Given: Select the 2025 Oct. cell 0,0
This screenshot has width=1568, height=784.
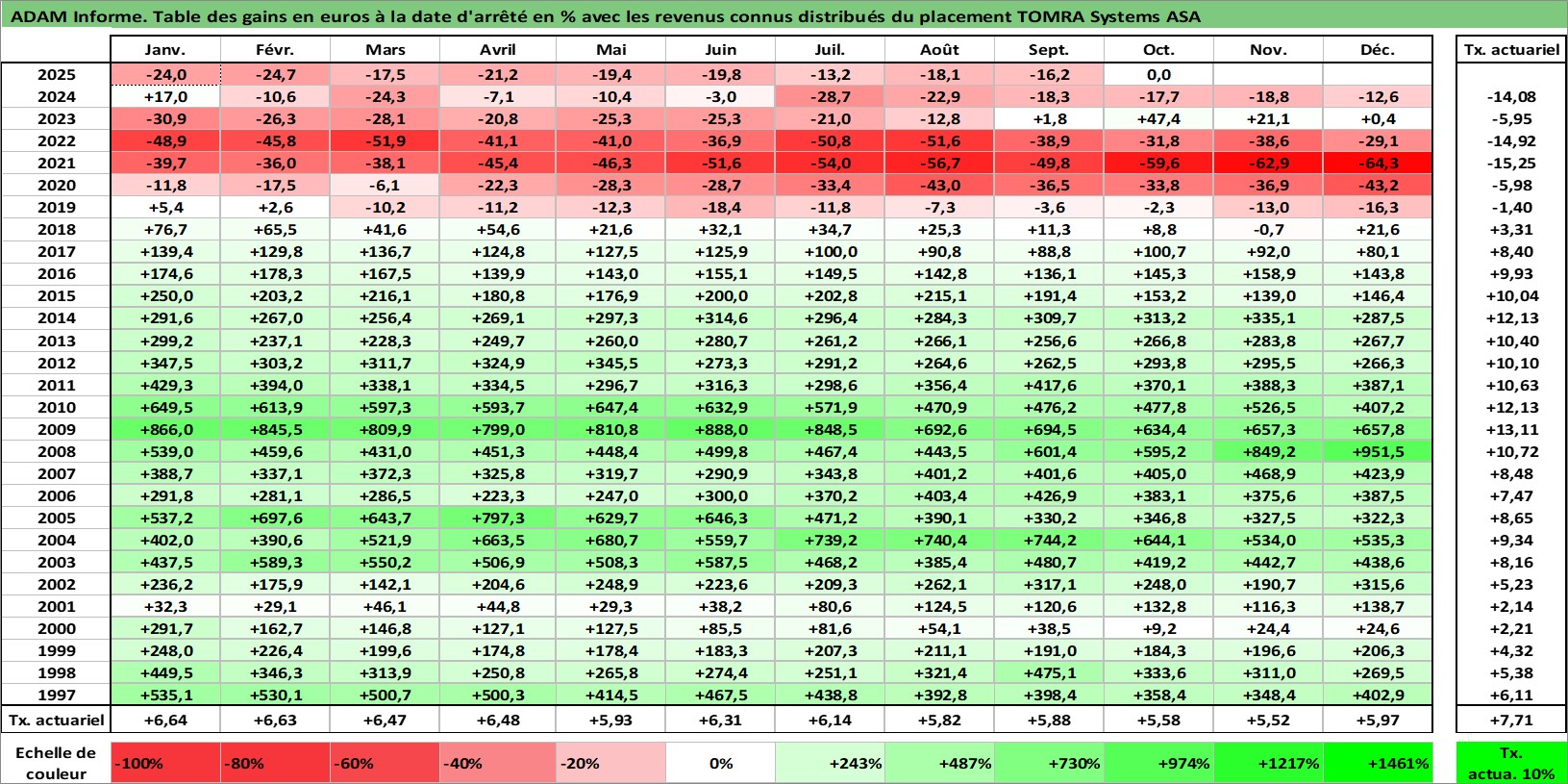Looking at the screenshot, I should pyautogui.click(x=1158, y=74).
